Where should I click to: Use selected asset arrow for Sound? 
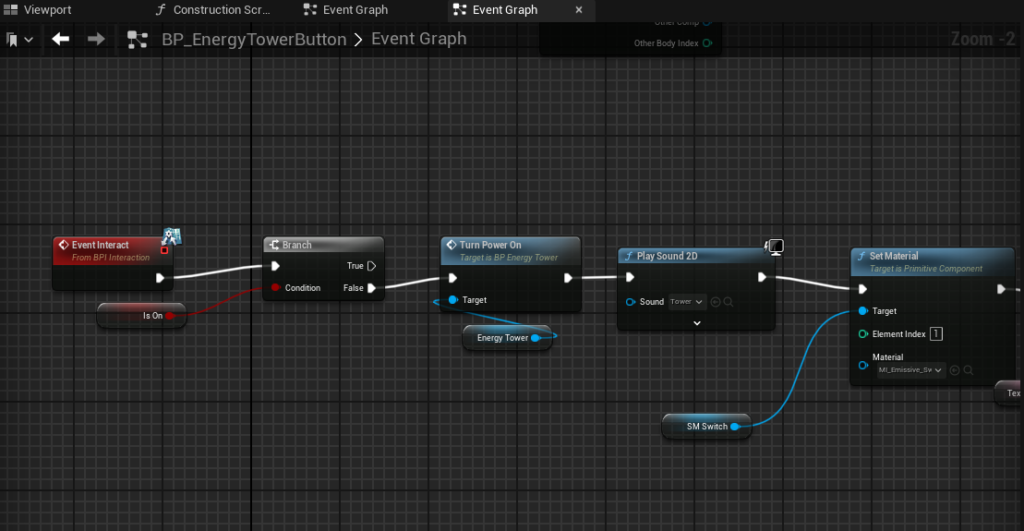[x=715, y=302]
